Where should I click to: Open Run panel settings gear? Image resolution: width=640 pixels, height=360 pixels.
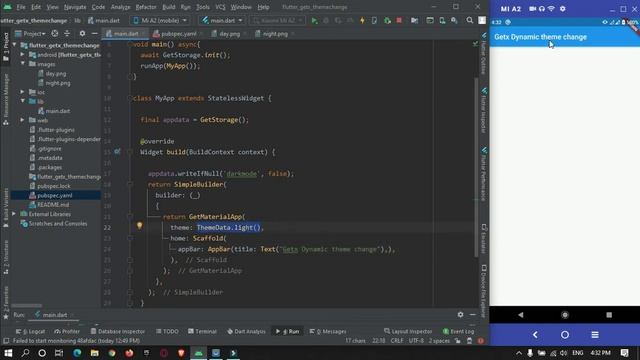click(x=460, y=314)
